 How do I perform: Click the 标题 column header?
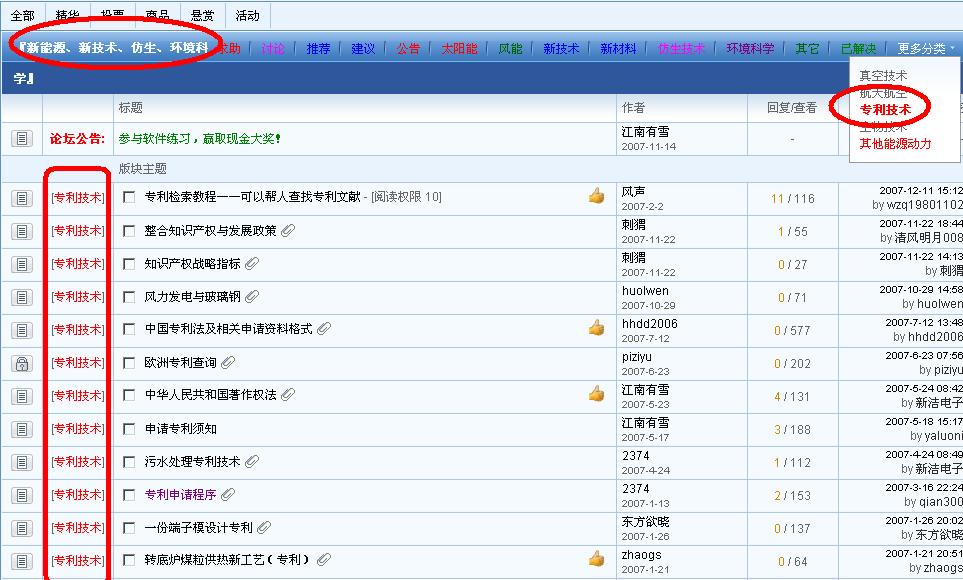[130, 108]
